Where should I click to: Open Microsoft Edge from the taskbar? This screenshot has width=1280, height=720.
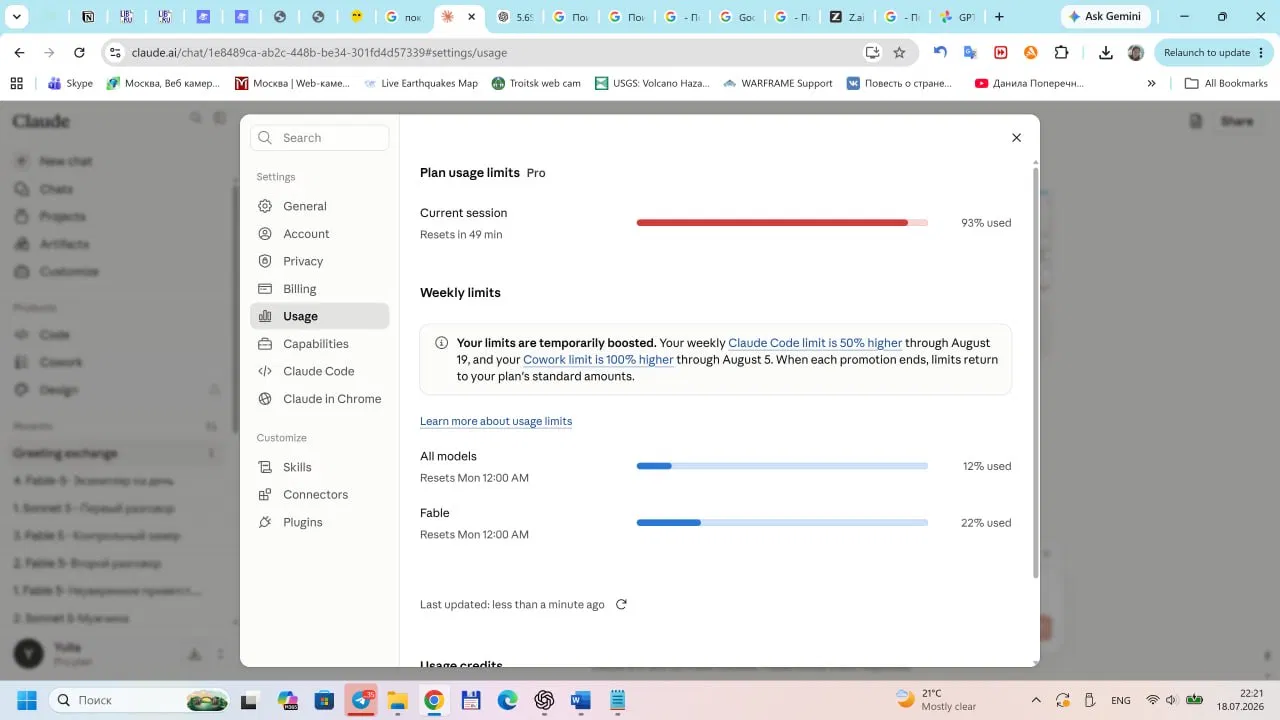[x=507, y=700]
